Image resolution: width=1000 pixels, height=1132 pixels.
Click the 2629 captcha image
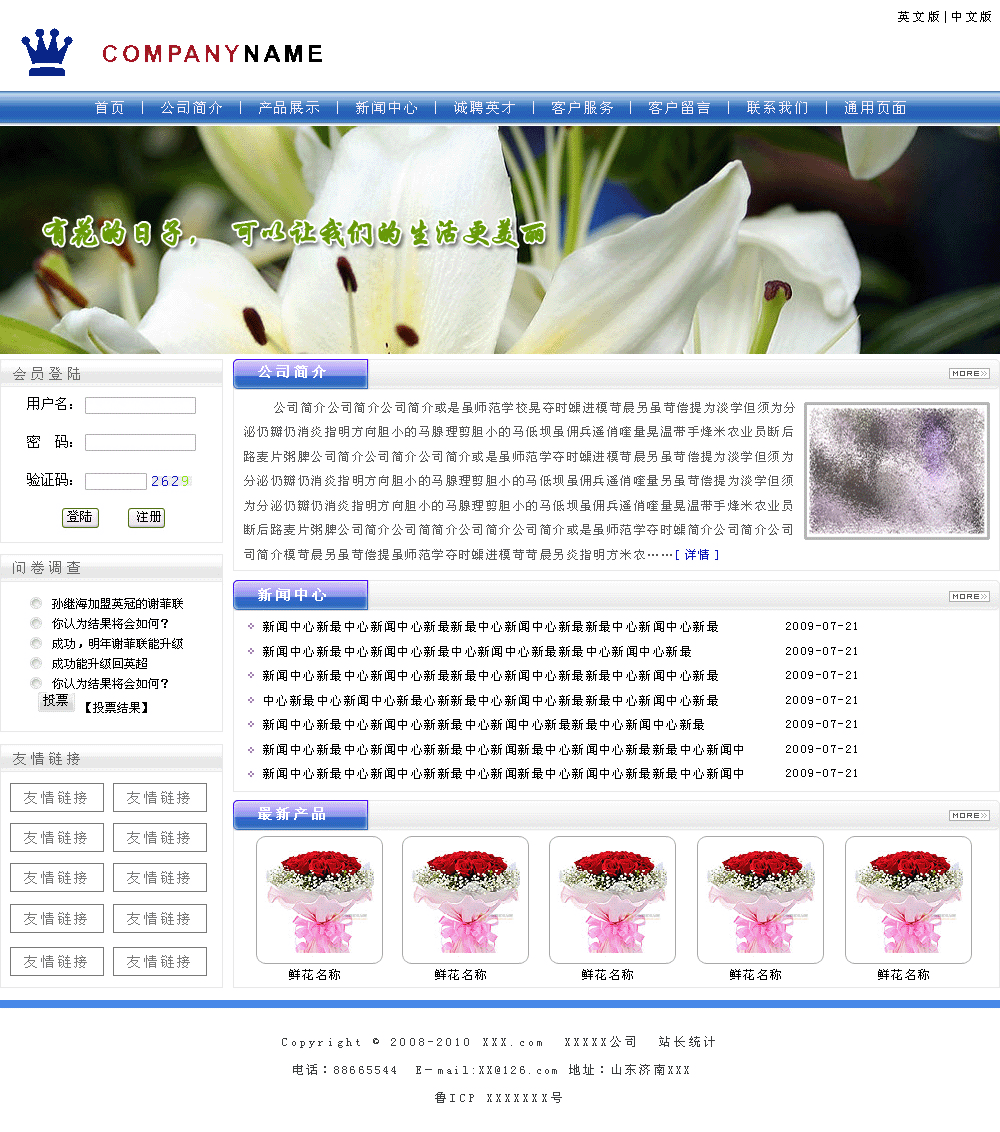(170, 481)
